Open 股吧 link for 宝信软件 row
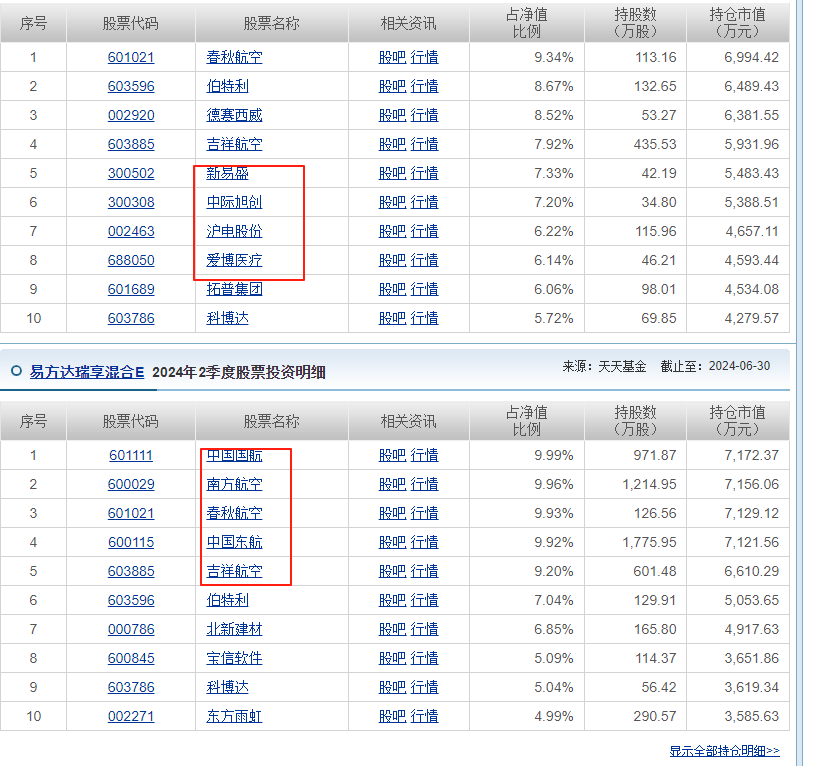This screenshot has width=816, height=766. pyautogui.click(x=392, y=659)
